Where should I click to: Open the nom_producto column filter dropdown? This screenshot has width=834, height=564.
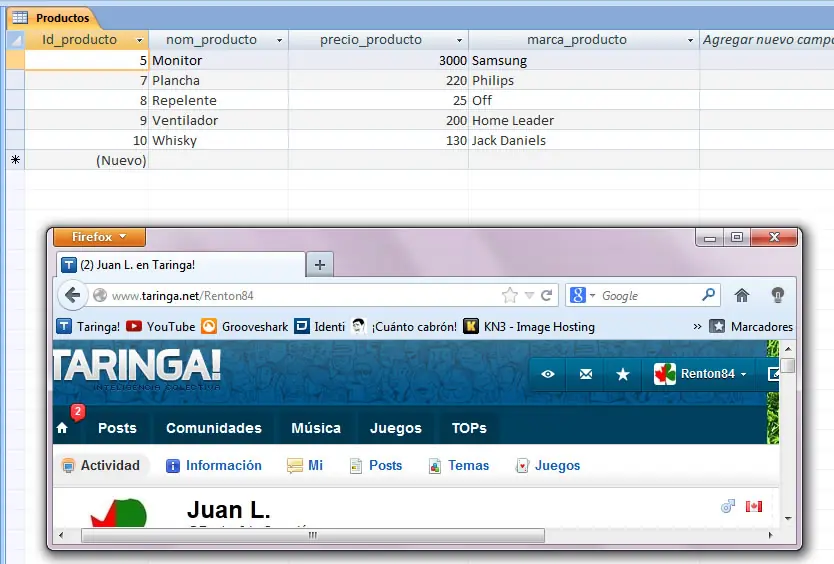pos(279,40)
